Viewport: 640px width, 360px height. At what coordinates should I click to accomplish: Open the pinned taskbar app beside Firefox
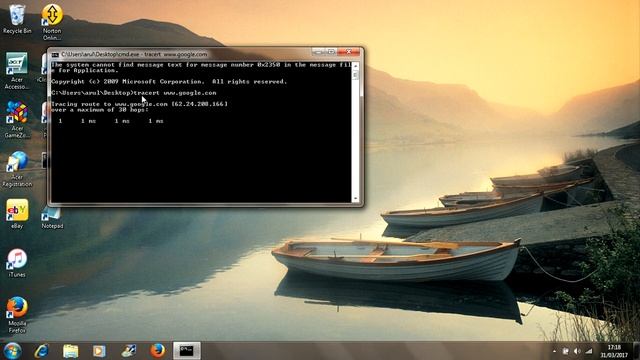[129, 351]
